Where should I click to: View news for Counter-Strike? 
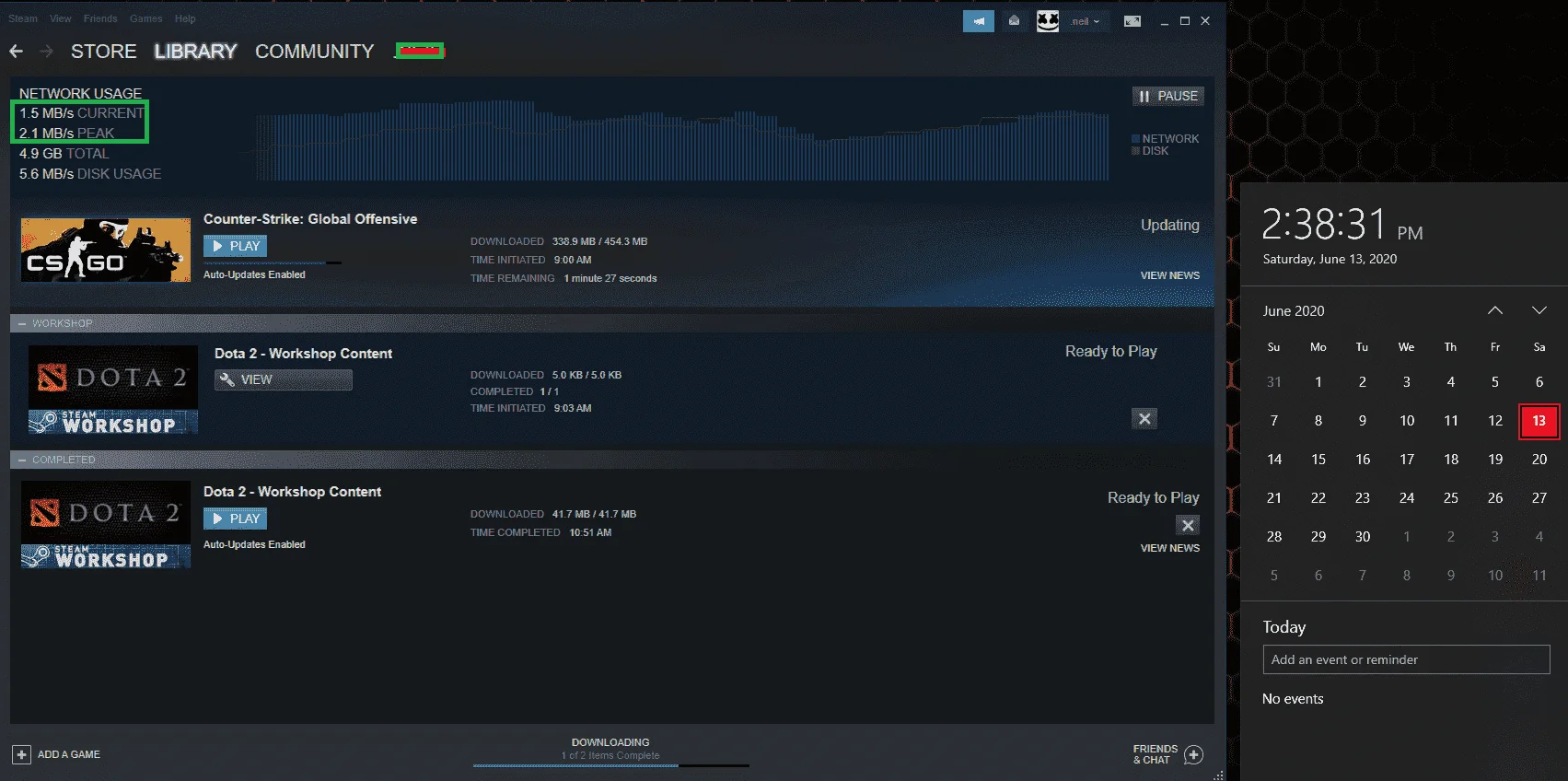[x=1170, y=275]
